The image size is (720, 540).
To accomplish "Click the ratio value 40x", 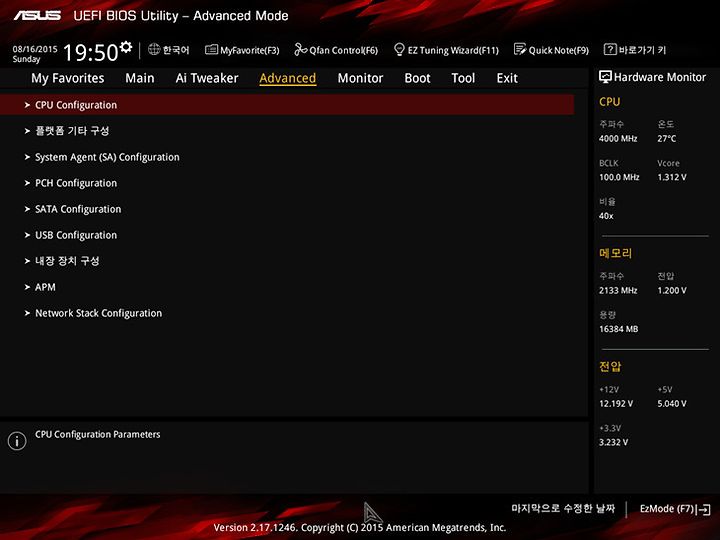I will (606, 216).
